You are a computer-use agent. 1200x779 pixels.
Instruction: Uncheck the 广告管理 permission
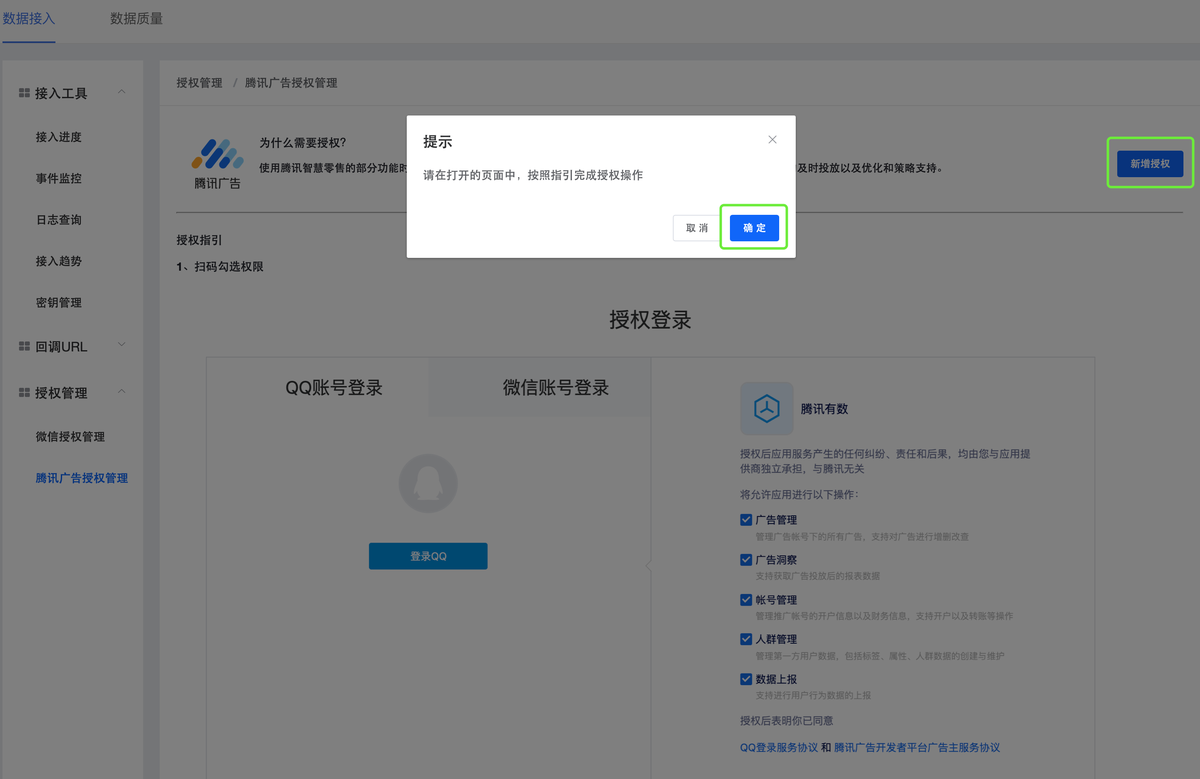pyautogui.click(x=745, y=519)
